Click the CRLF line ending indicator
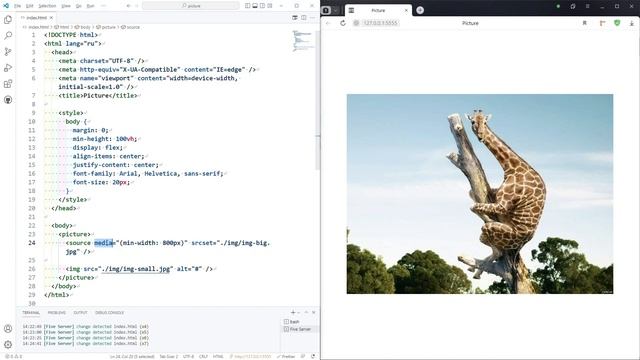The image size is (640, 360). pyautogui.click(x=203, y=356)
